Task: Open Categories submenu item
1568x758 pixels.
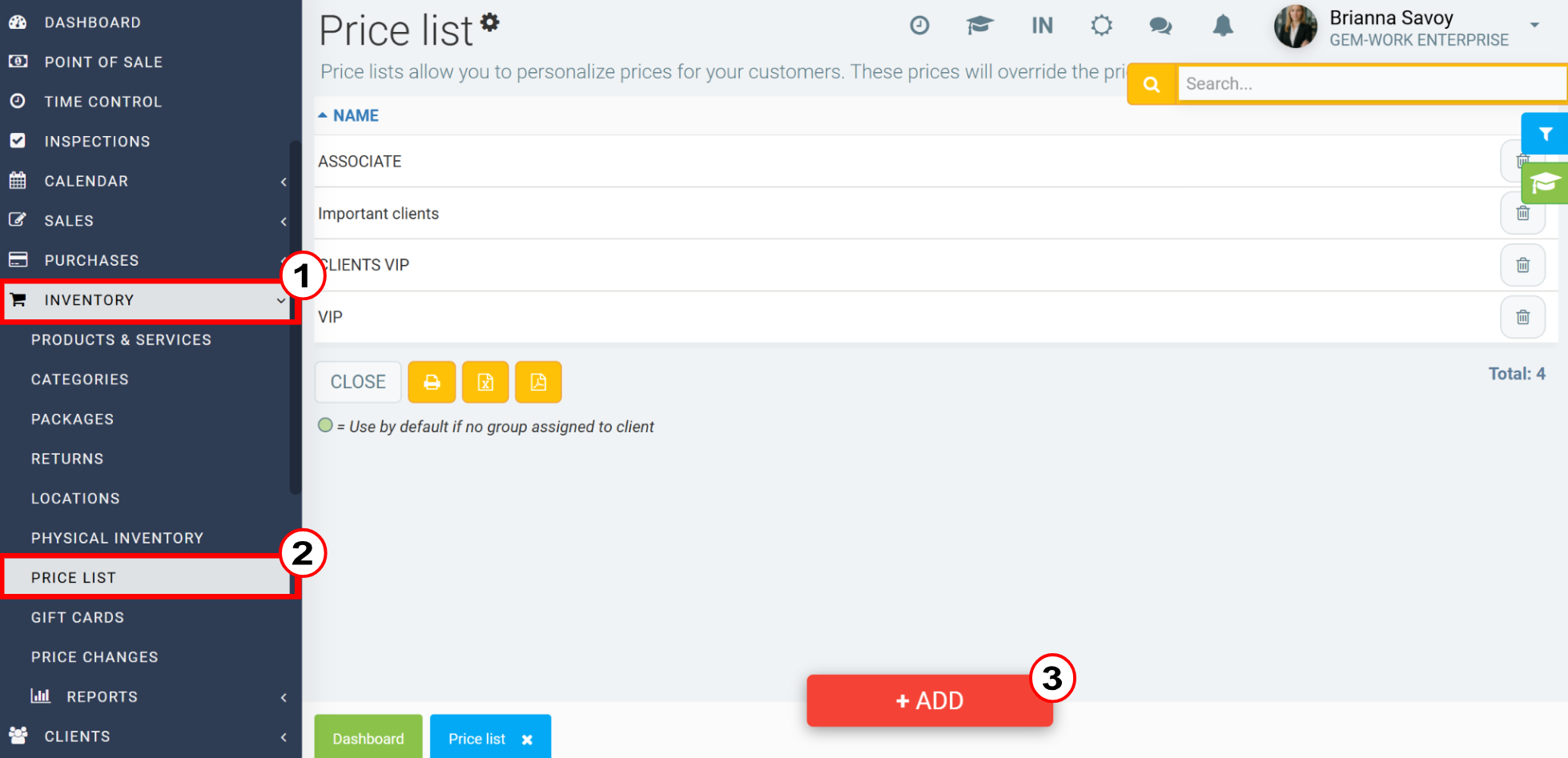Action: pos(79,379)
